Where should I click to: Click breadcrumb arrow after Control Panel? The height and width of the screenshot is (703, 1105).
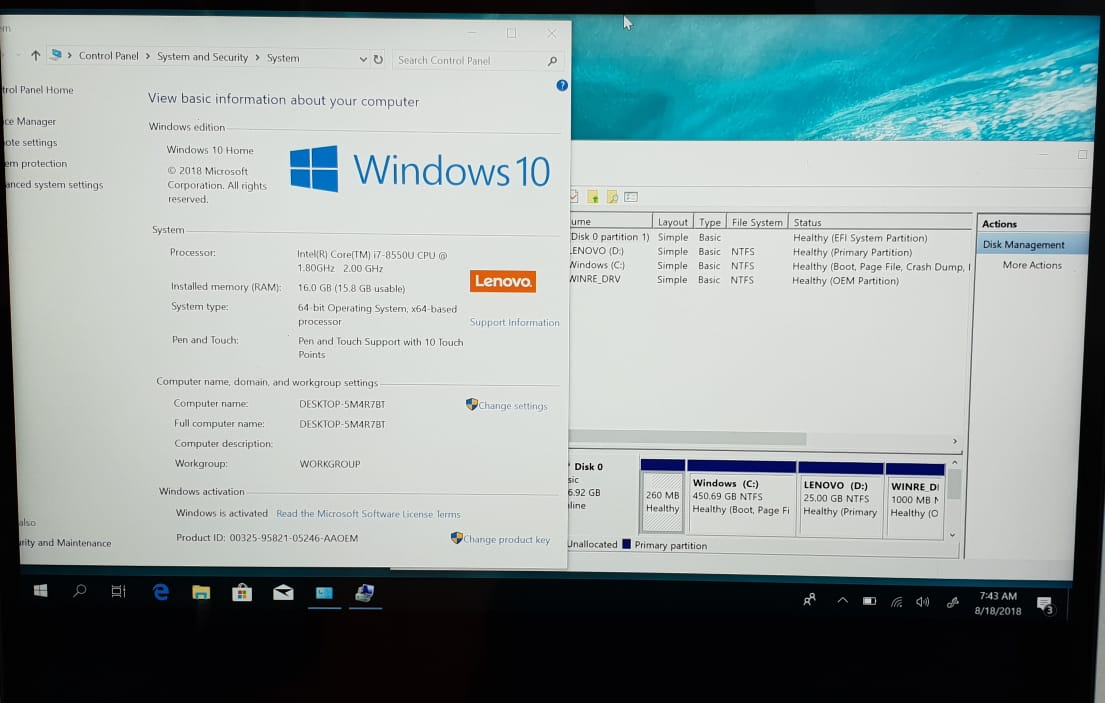(x=148, y=56)
